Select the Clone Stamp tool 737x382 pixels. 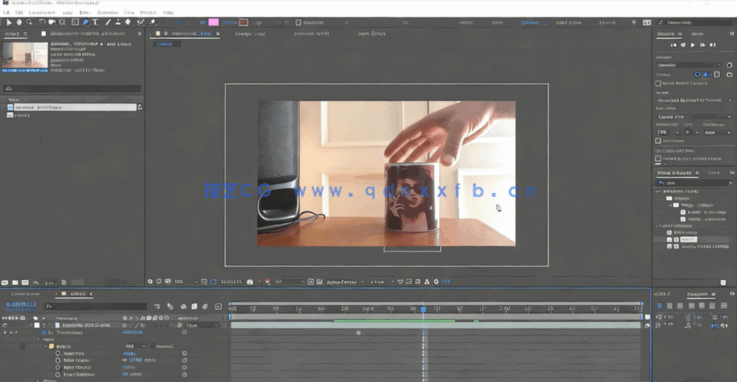118,22
